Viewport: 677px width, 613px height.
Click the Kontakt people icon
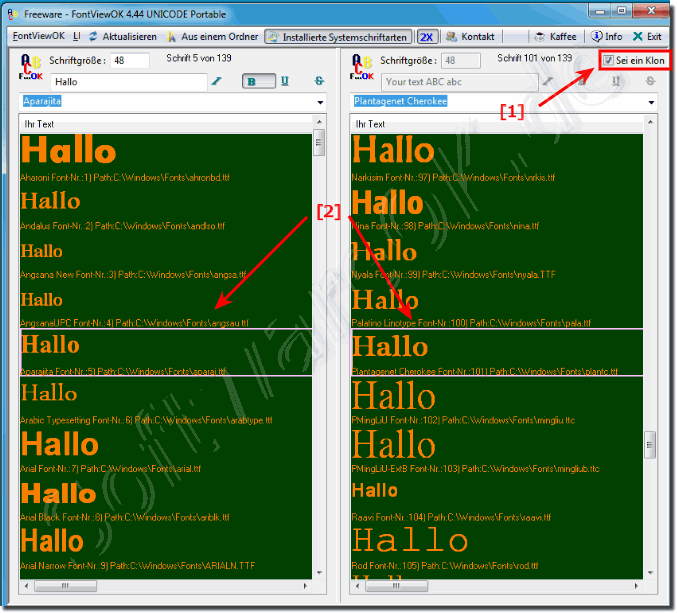coord(451,37)
